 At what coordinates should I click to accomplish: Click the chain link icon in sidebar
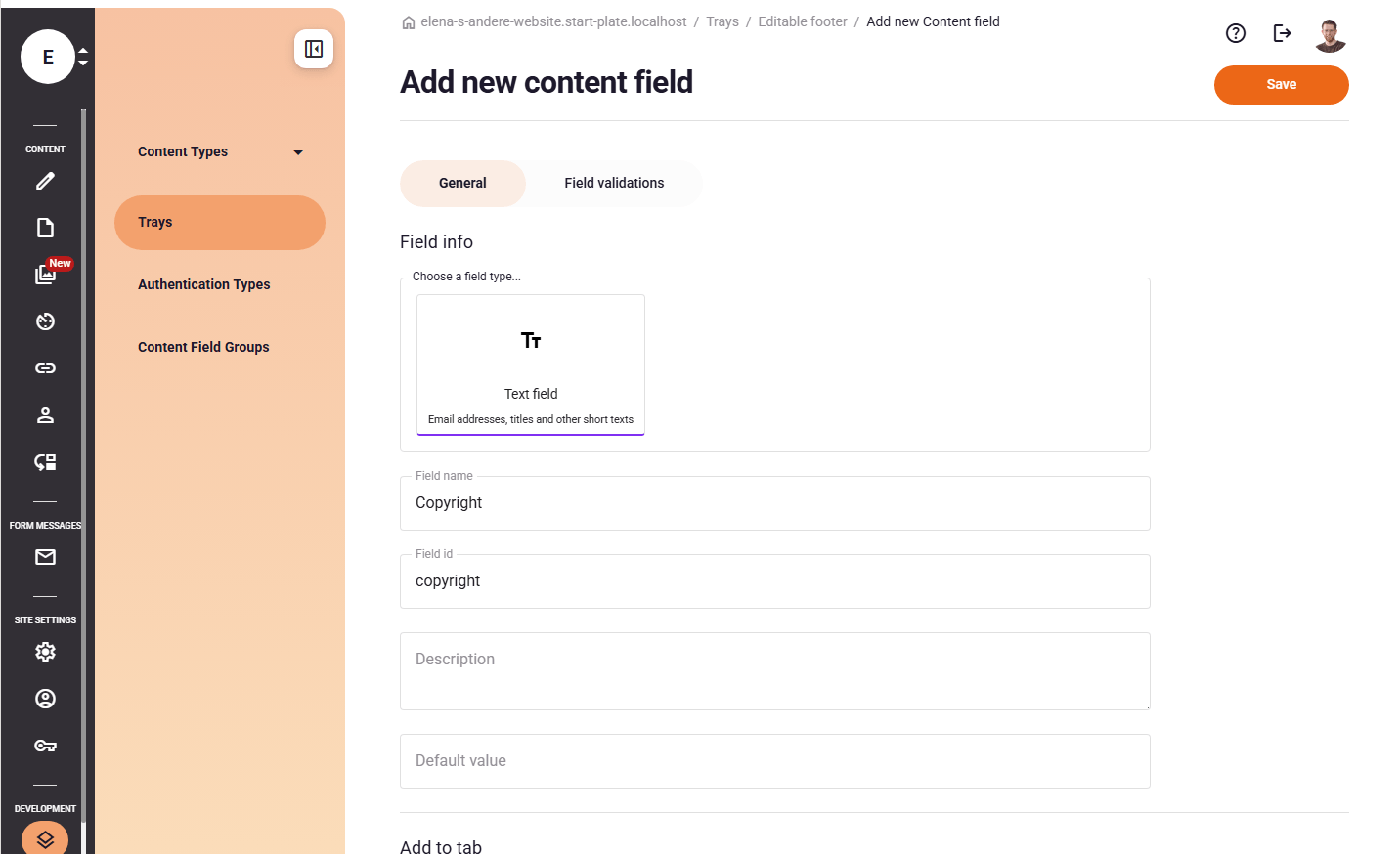[x=45, y=368]
